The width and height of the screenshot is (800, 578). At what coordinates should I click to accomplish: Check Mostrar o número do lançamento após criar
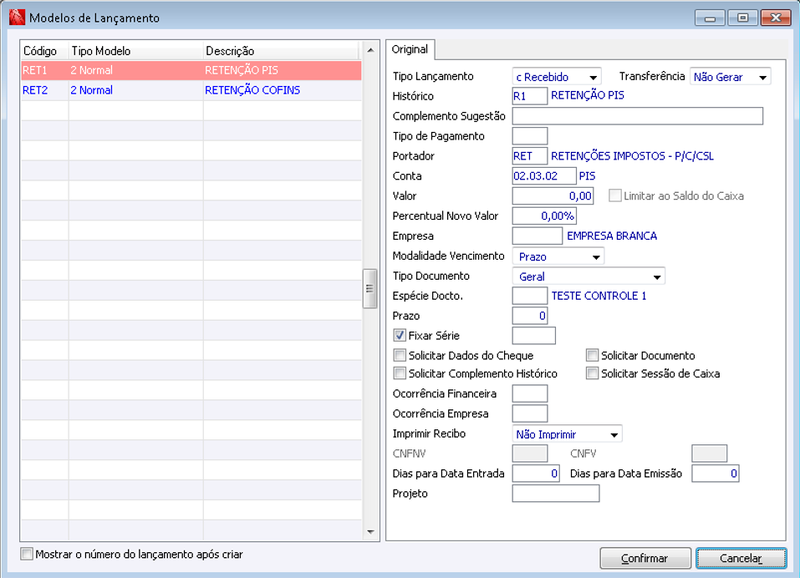click(x=27, y=554)
